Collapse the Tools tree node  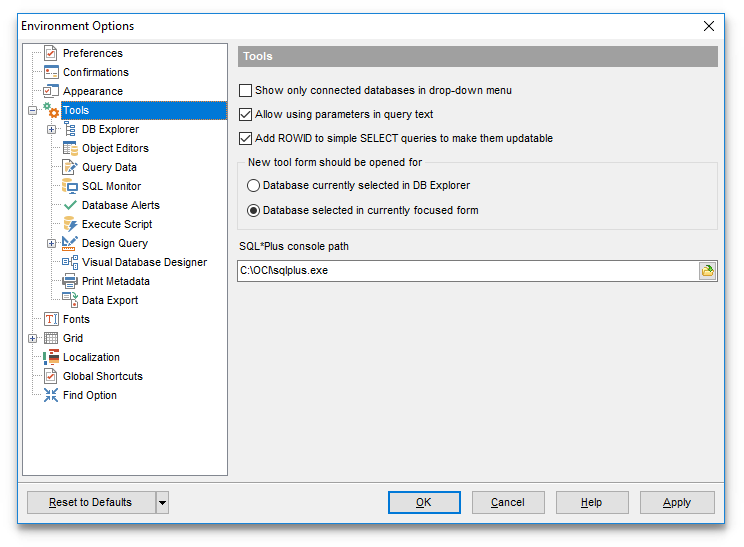32,111
